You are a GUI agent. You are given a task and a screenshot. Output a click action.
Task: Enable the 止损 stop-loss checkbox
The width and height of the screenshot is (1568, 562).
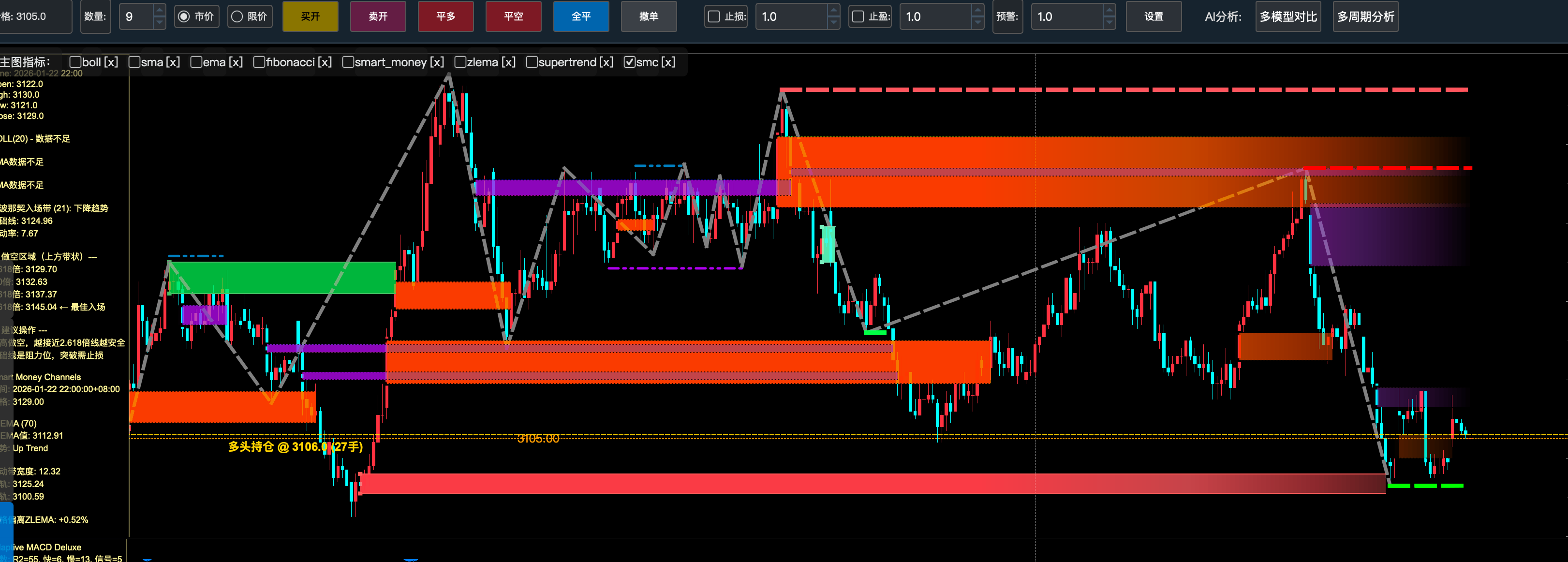click(x=714, y=16)
